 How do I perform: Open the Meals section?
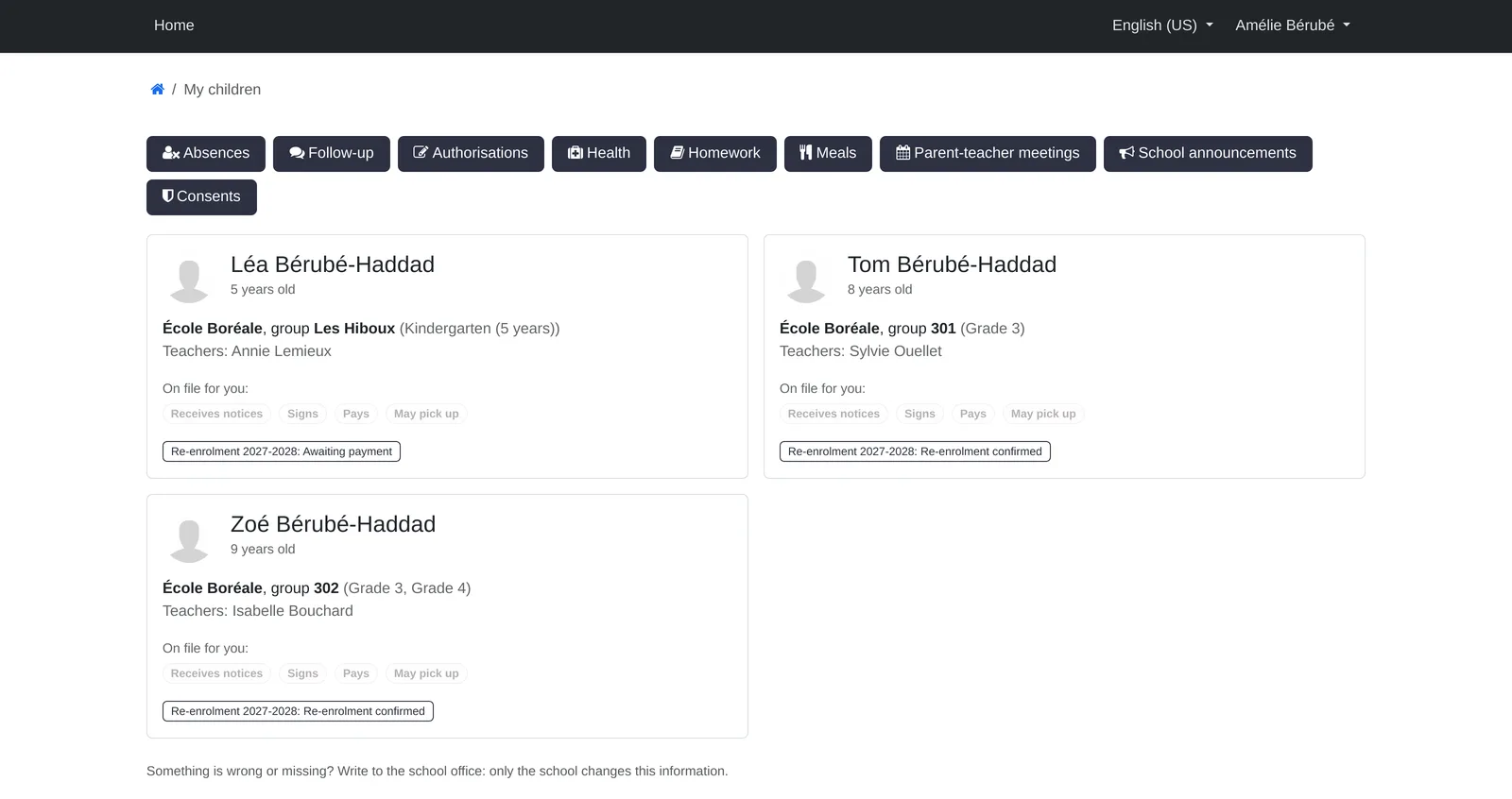[828, 154]
